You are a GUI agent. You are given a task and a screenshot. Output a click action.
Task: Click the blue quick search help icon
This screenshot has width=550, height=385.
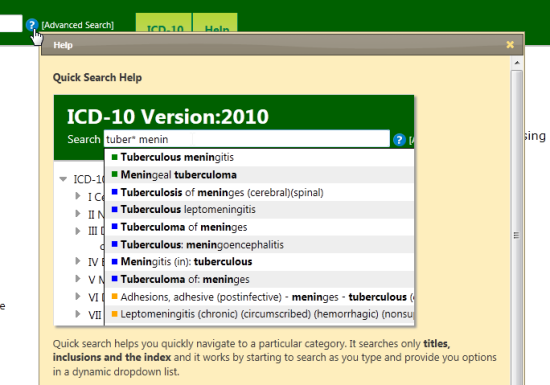[32, 25]
